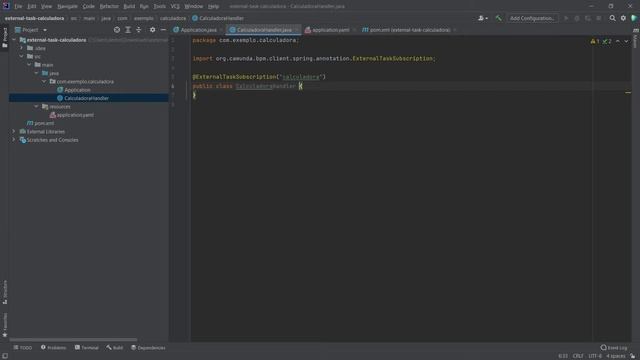Hide the Project tool window

click(163, 30)
